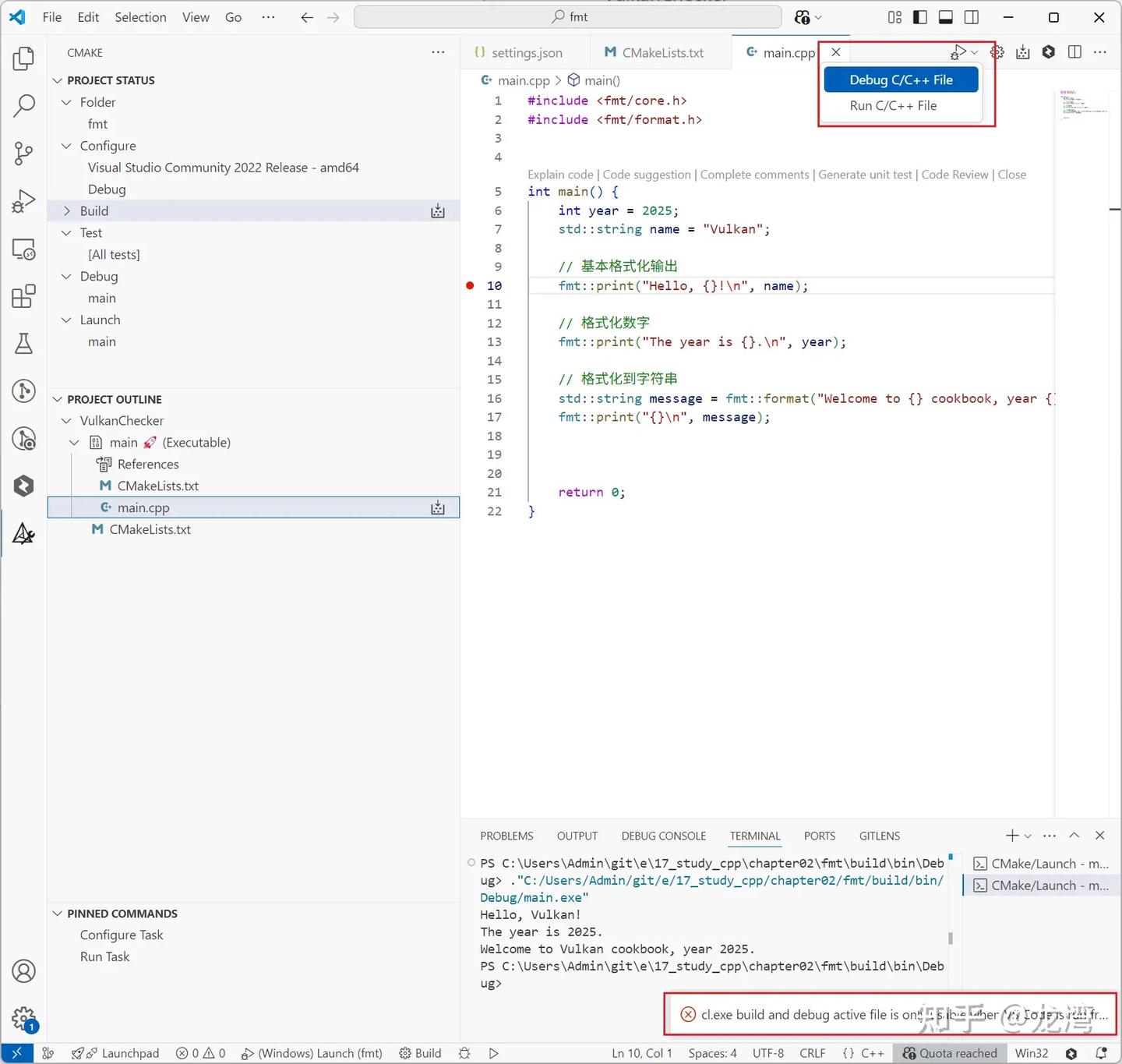Viewport: 1122px width, 1064px height.
Task: Click the split editor right icon
Action: 1074,52
